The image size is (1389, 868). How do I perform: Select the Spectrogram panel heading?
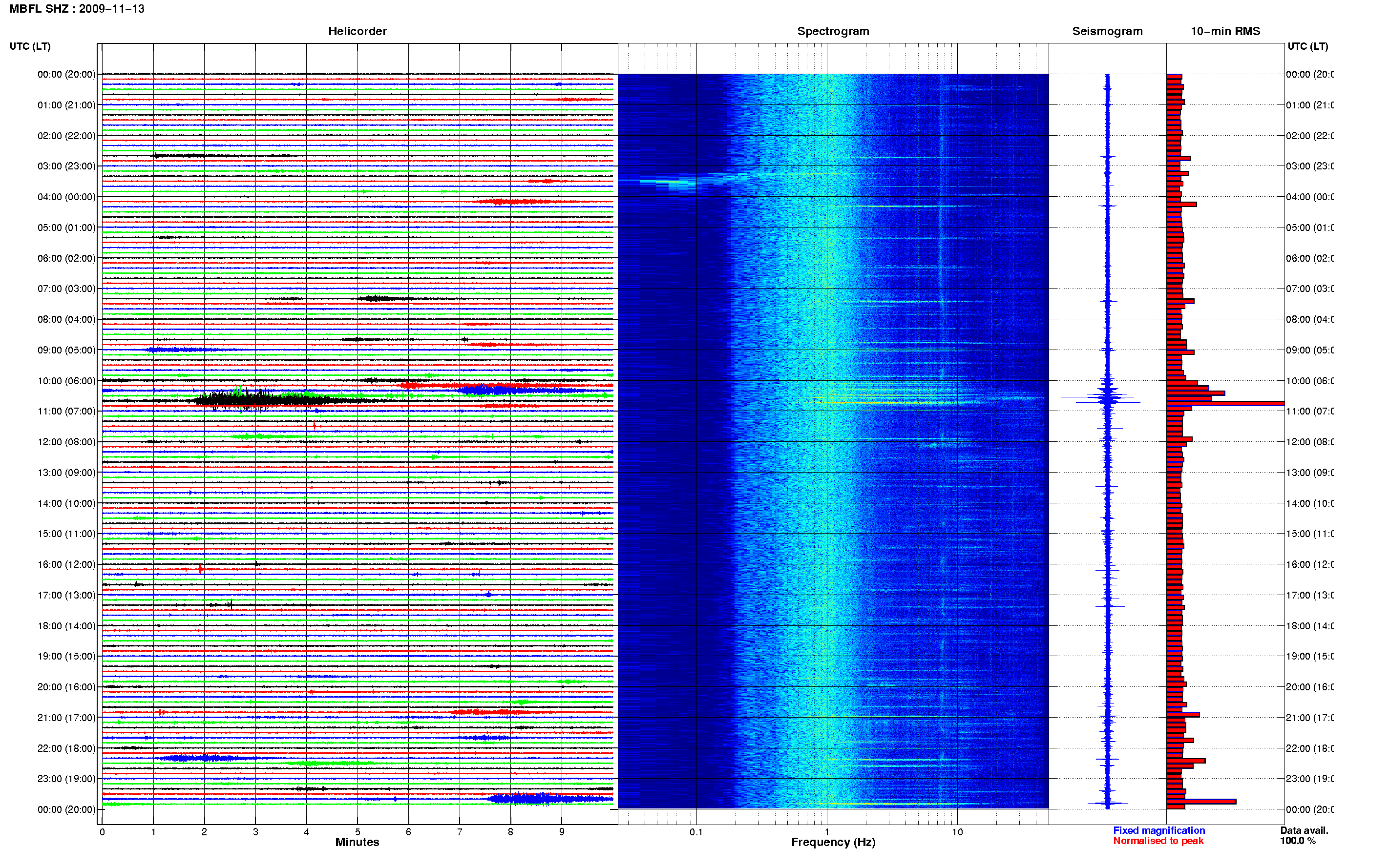point(833,31)
